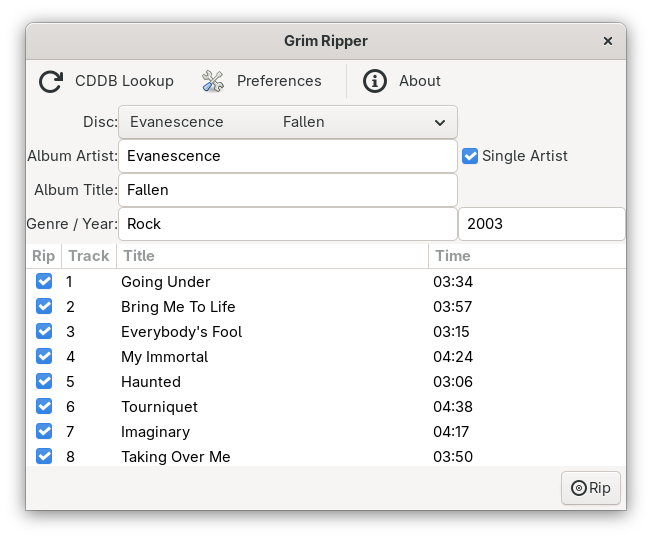Image resolution: width=652 pixels, height=539 pixels.
Task: Click track number 5 cell
Action: (70, 381)
